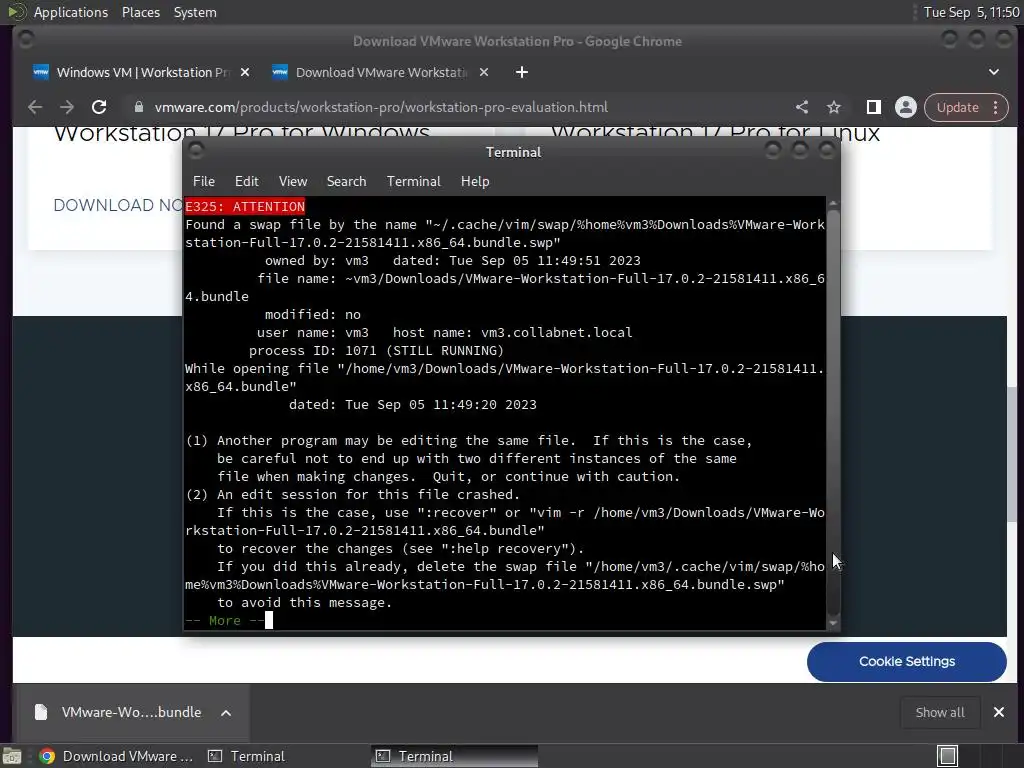This screenshot has width=1024, height=768.
Task: Click the clock Tue Sep 5, 11:50
Action: click(971, 12)
